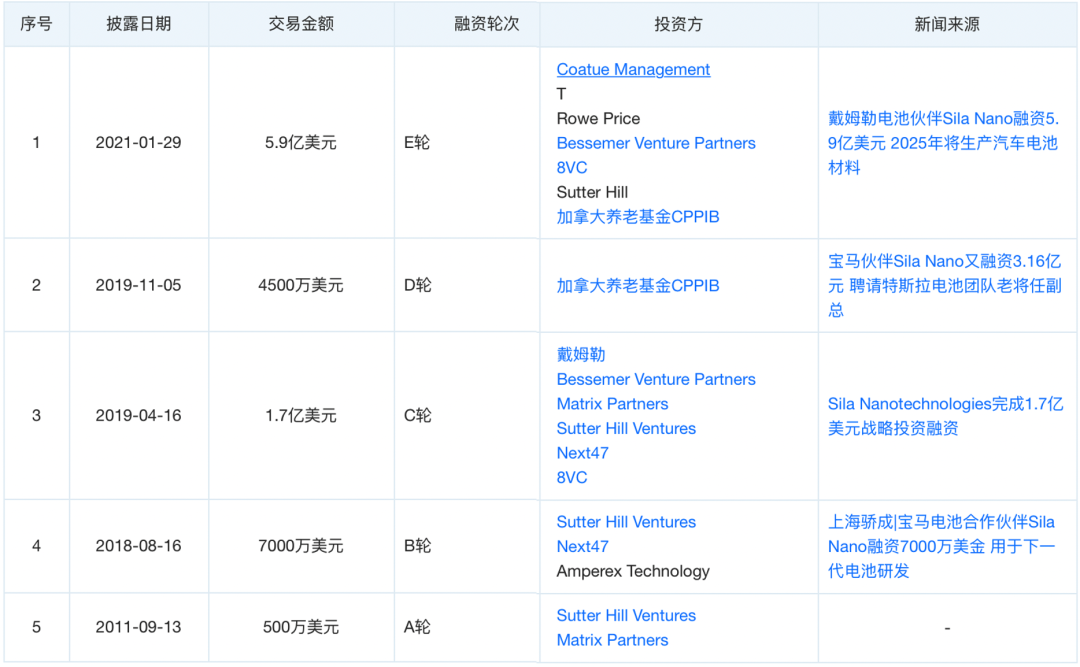1080x667 pixels.
Task: Click Matrix Partners in the A轮 row
Action: coord(612,640)
